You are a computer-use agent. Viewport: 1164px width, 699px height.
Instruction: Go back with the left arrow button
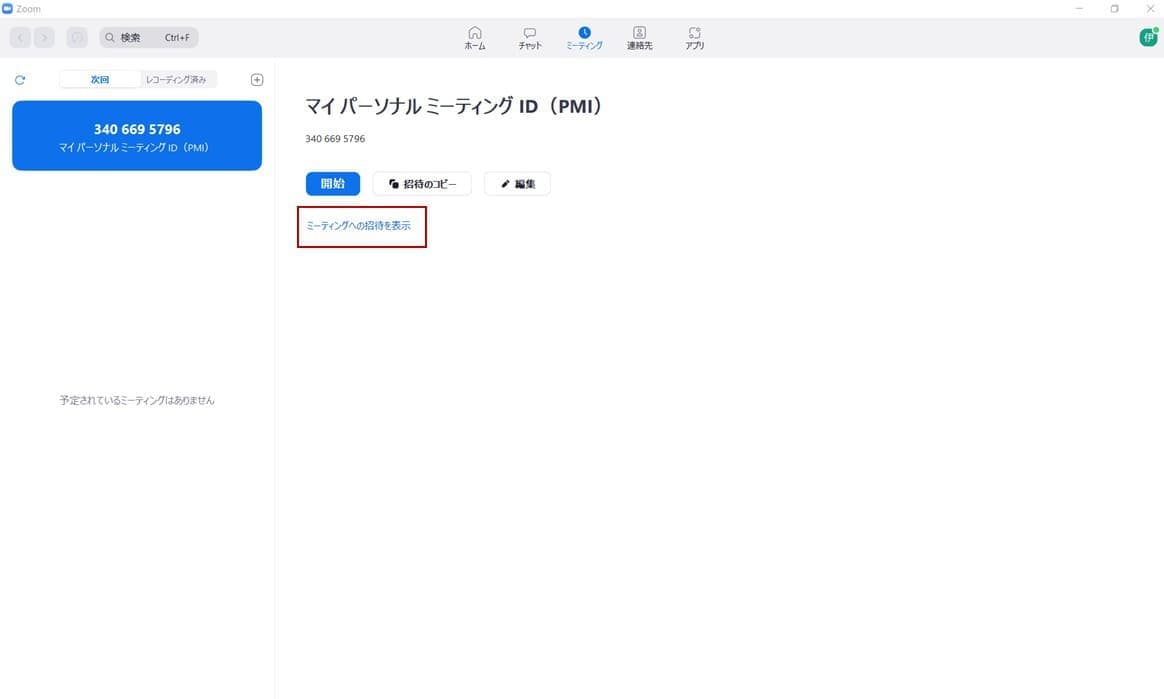click(x=20, y=38)
